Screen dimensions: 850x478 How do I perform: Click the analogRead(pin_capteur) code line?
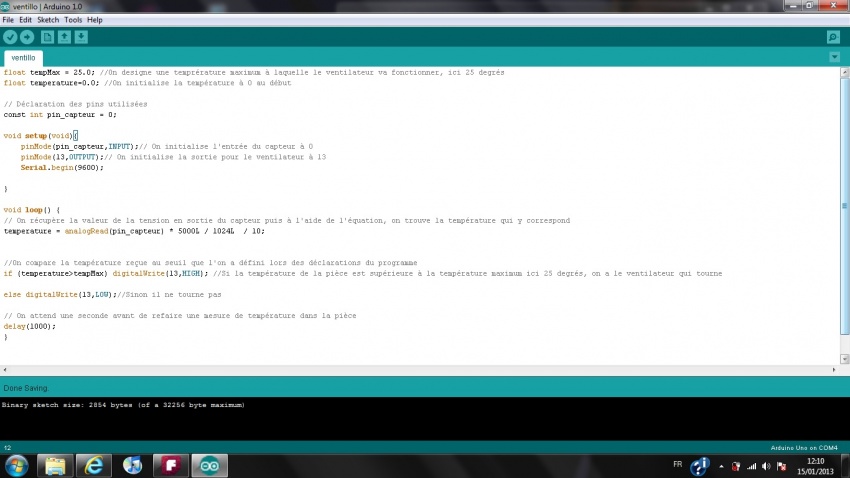tap(134, 231)
